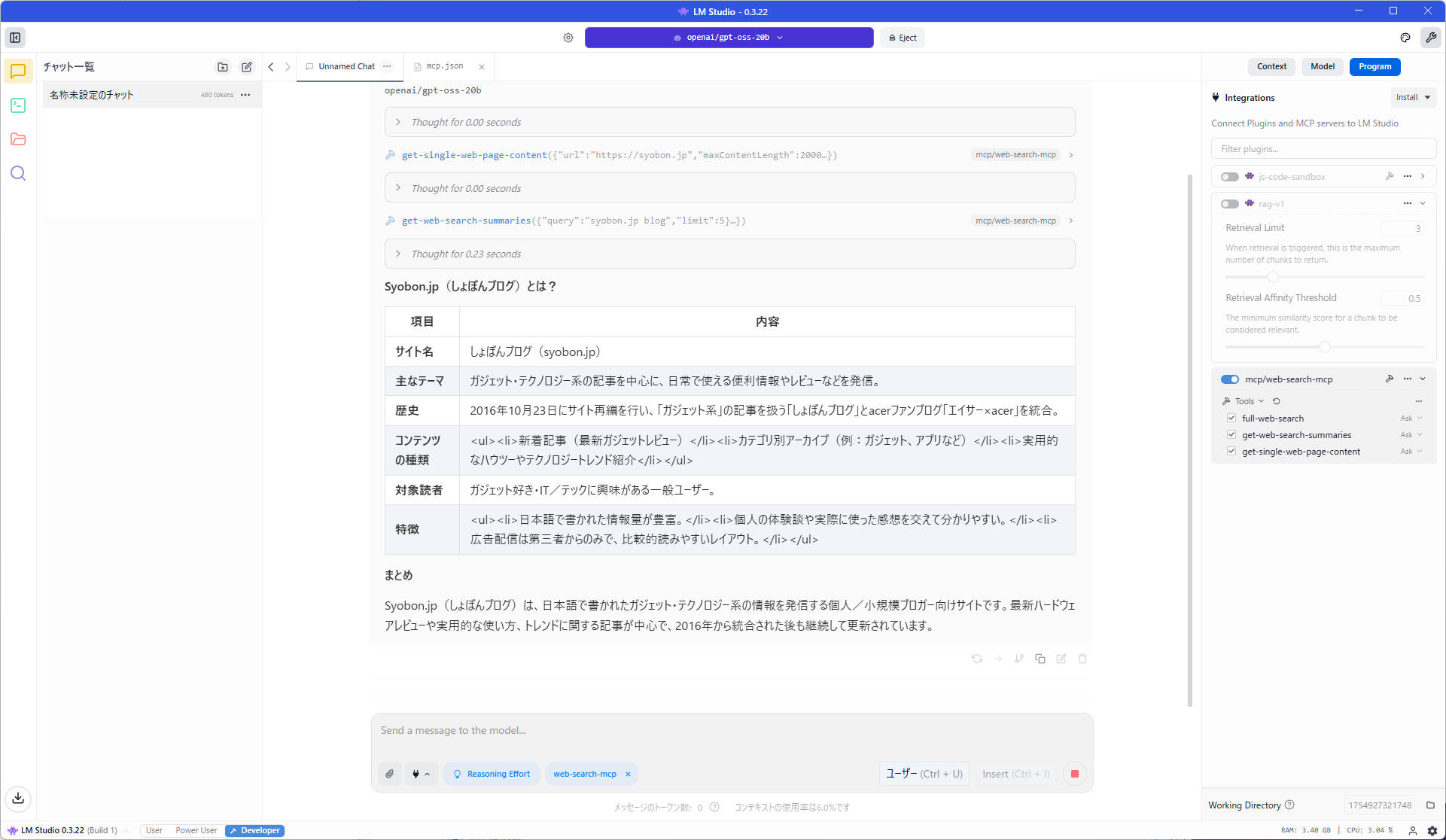Open the Ask dropdown for full-web-search
The width and height of the screenshot is (1446, 840).
[x=1411, y=418]
